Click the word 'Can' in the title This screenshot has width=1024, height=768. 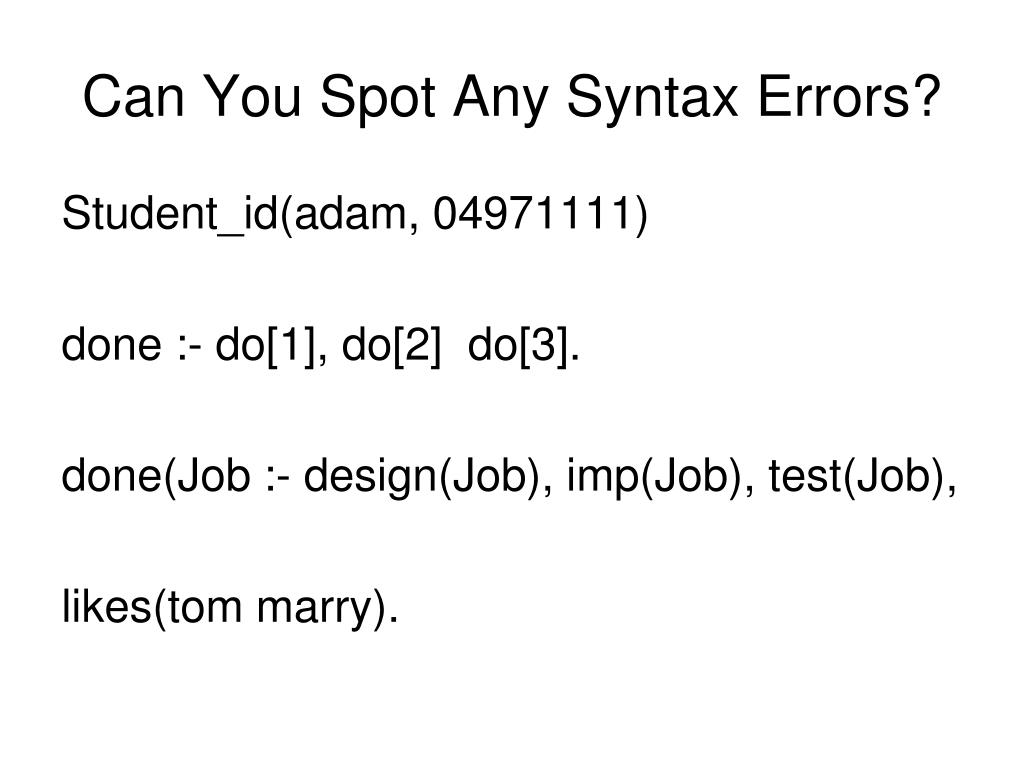134,96
